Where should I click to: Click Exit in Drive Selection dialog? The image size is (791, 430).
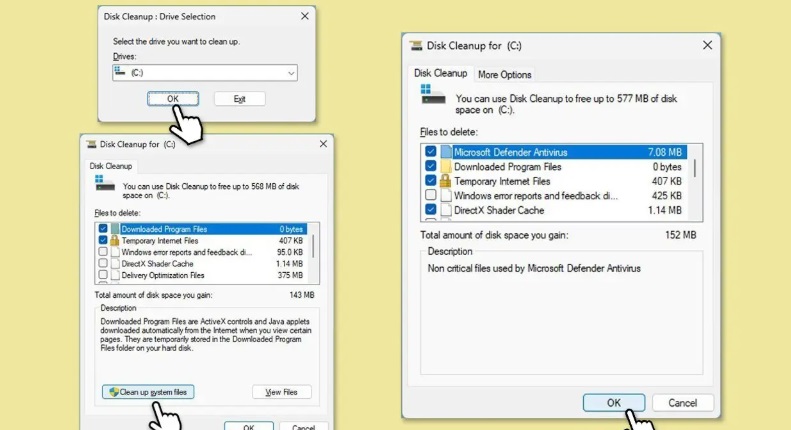pyautogui.click(x=240, y=99)
